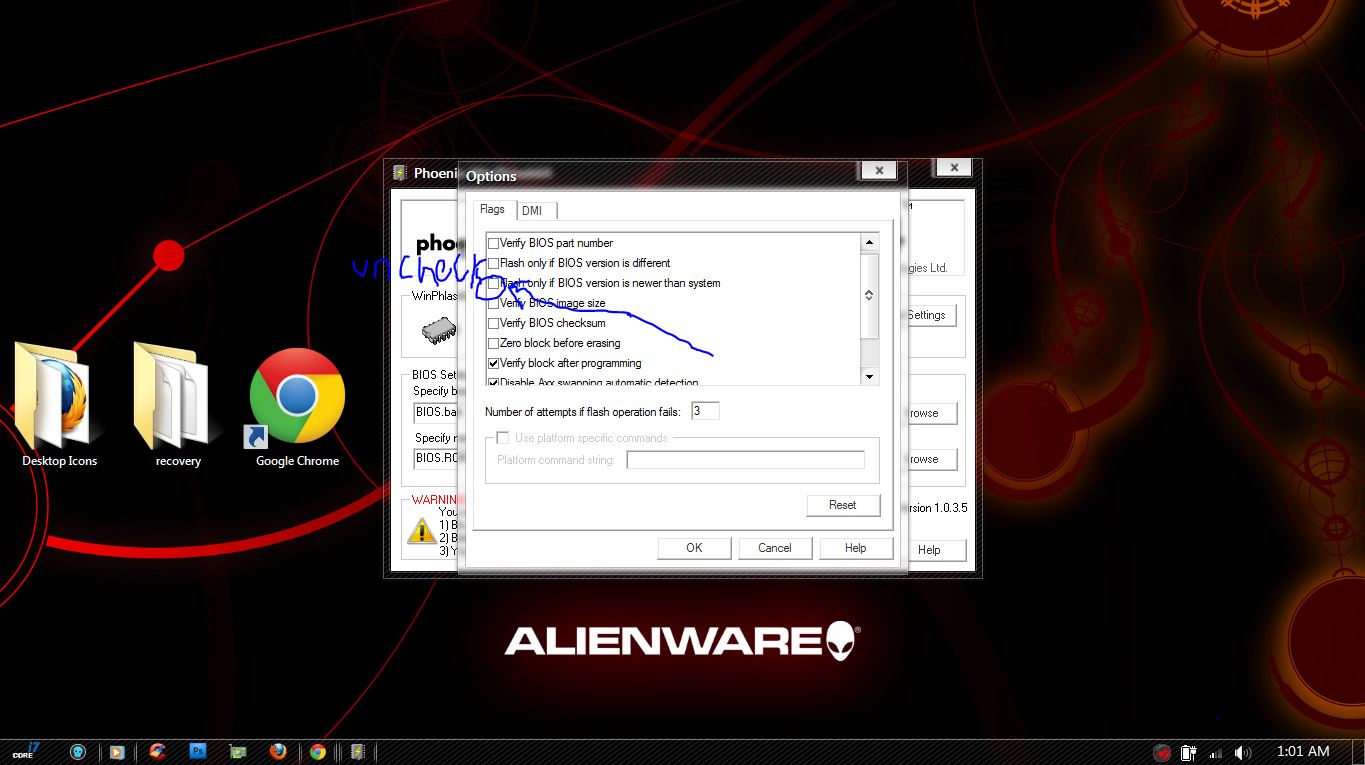Screen dimensions: 1365x765
Task: Open the 1:01 AM taskbar clock
Action: [x=1303, y=751]
